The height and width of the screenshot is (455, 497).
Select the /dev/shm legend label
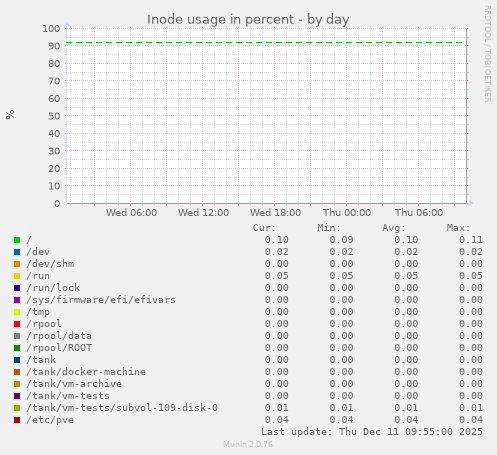[50, 264]
